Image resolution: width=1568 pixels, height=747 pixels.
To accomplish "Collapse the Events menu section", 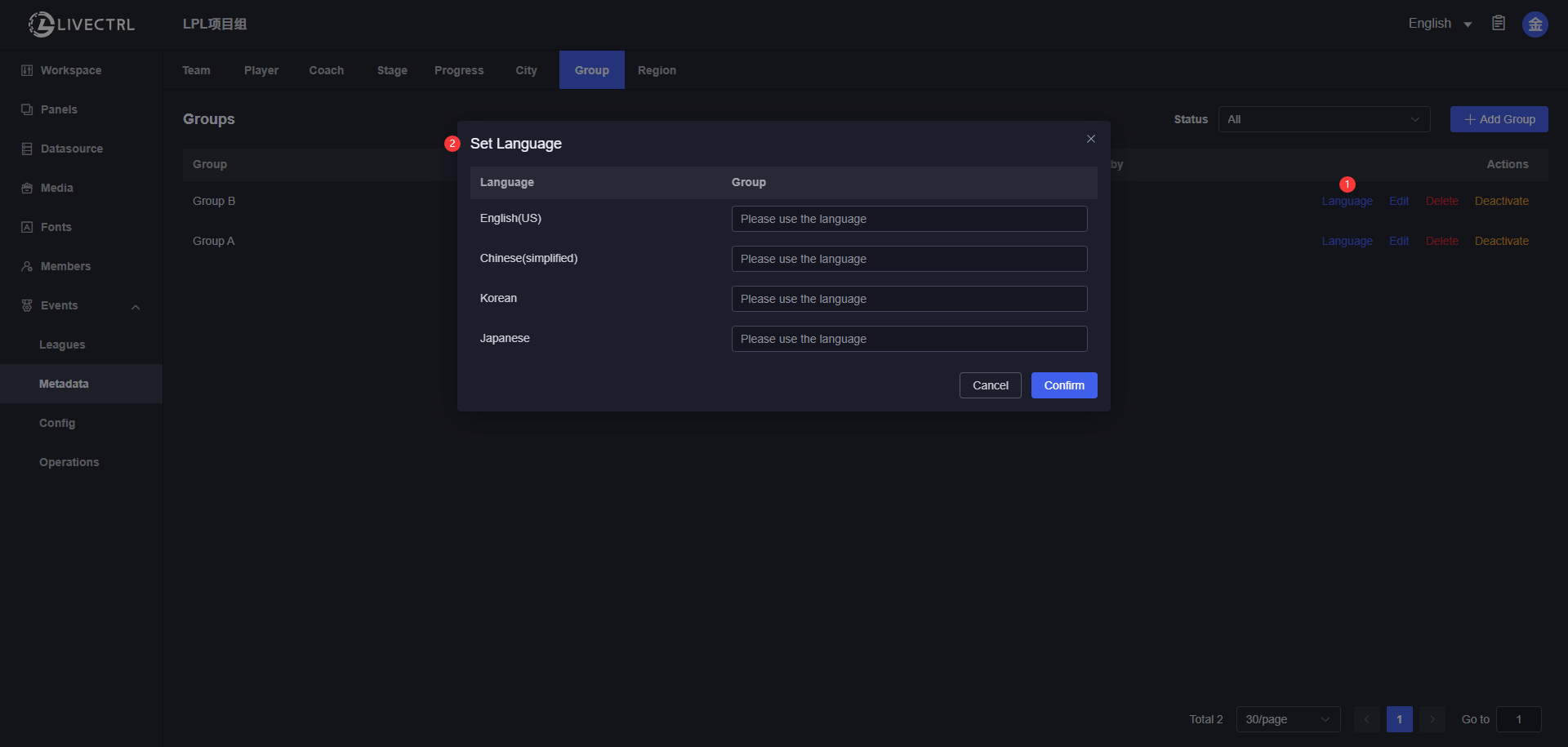I will 136,307.
